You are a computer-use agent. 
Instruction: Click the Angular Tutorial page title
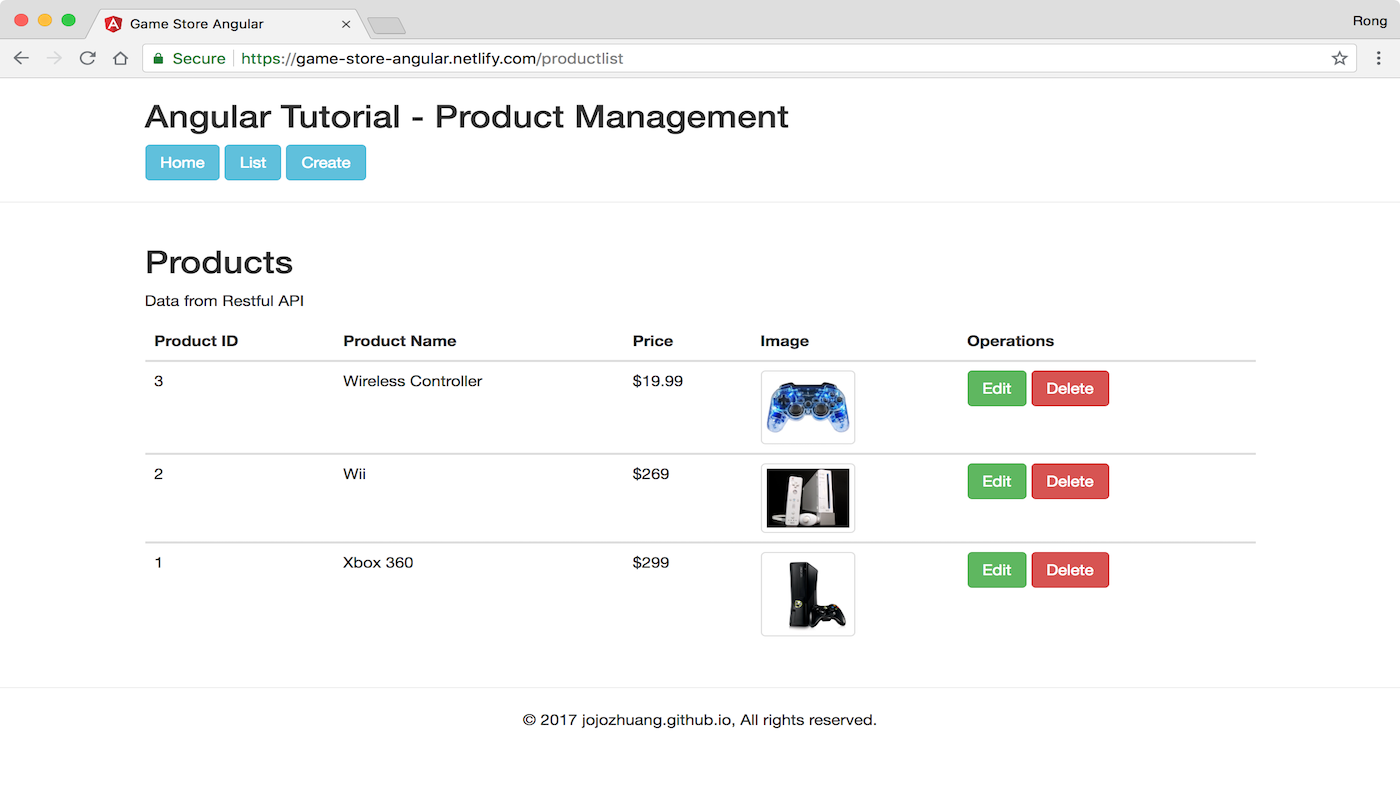click(466, 117)
